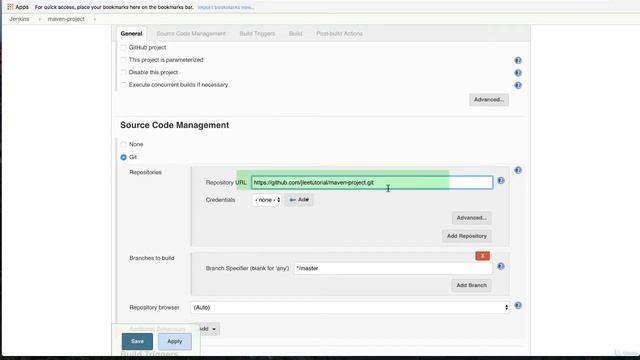Screen dimensions: 640x360
Task: Switch to Build tab
Action: pyautogui.click(x=296, y=33)
